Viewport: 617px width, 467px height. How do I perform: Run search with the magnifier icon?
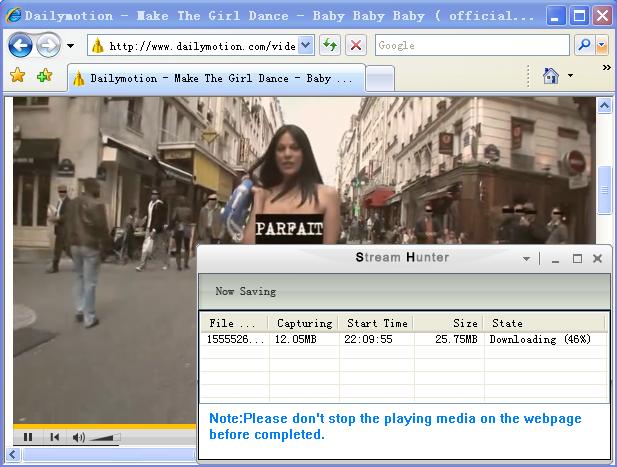tap(585, 45)
